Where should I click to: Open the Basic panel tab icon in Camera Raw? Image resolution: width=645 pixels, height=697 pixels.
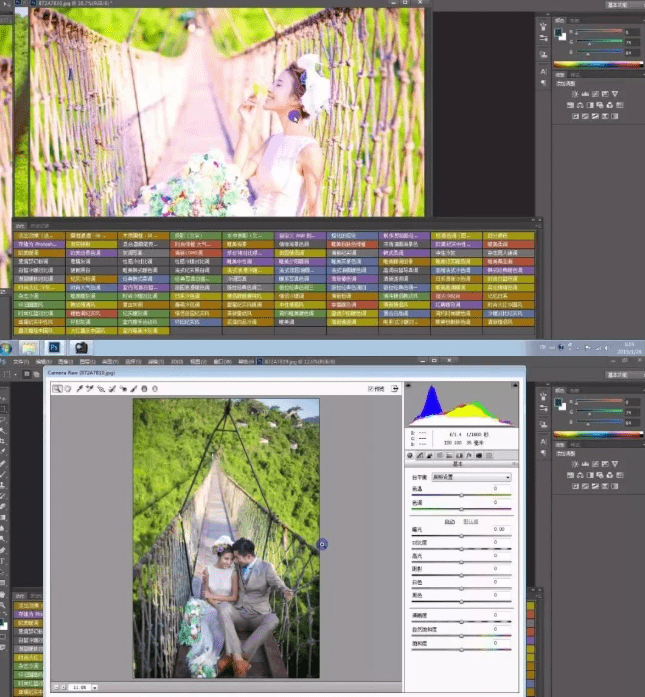coord(411,457)
